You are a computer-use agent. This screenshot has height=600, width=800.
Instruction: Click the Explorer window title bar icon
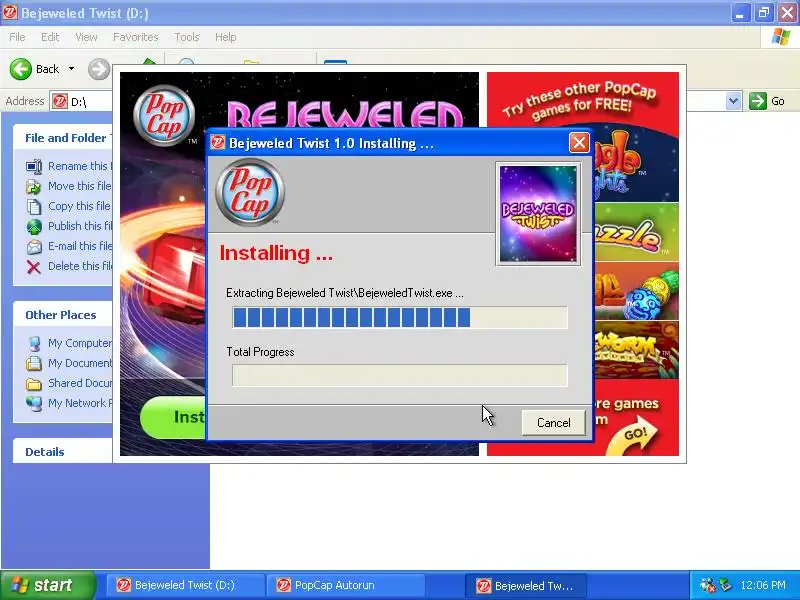point(10,13)
